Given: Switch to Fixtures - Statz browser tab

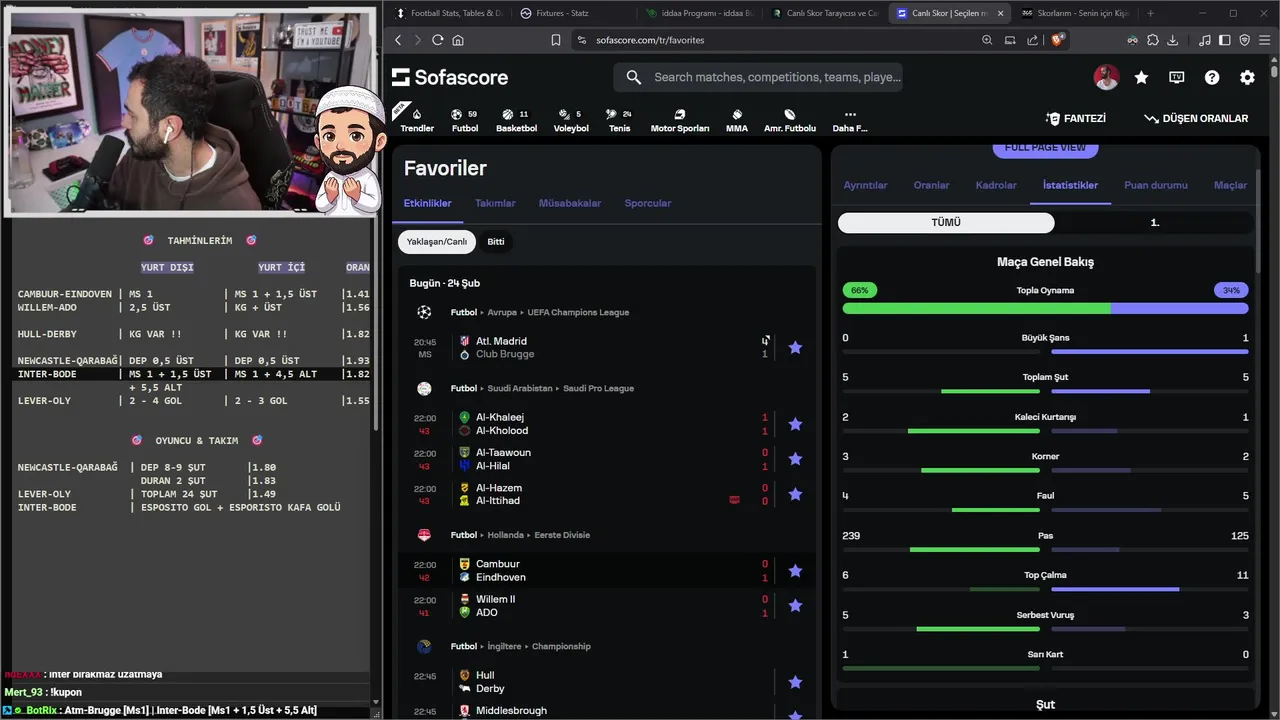Looking at the screenshot, I should click(574, 13).
